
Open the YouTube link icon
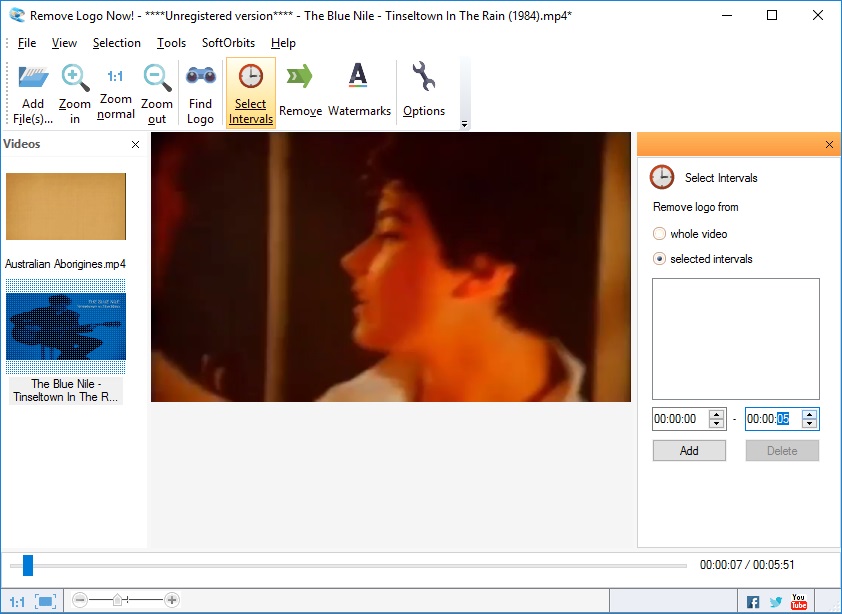[x=799, y=602]
